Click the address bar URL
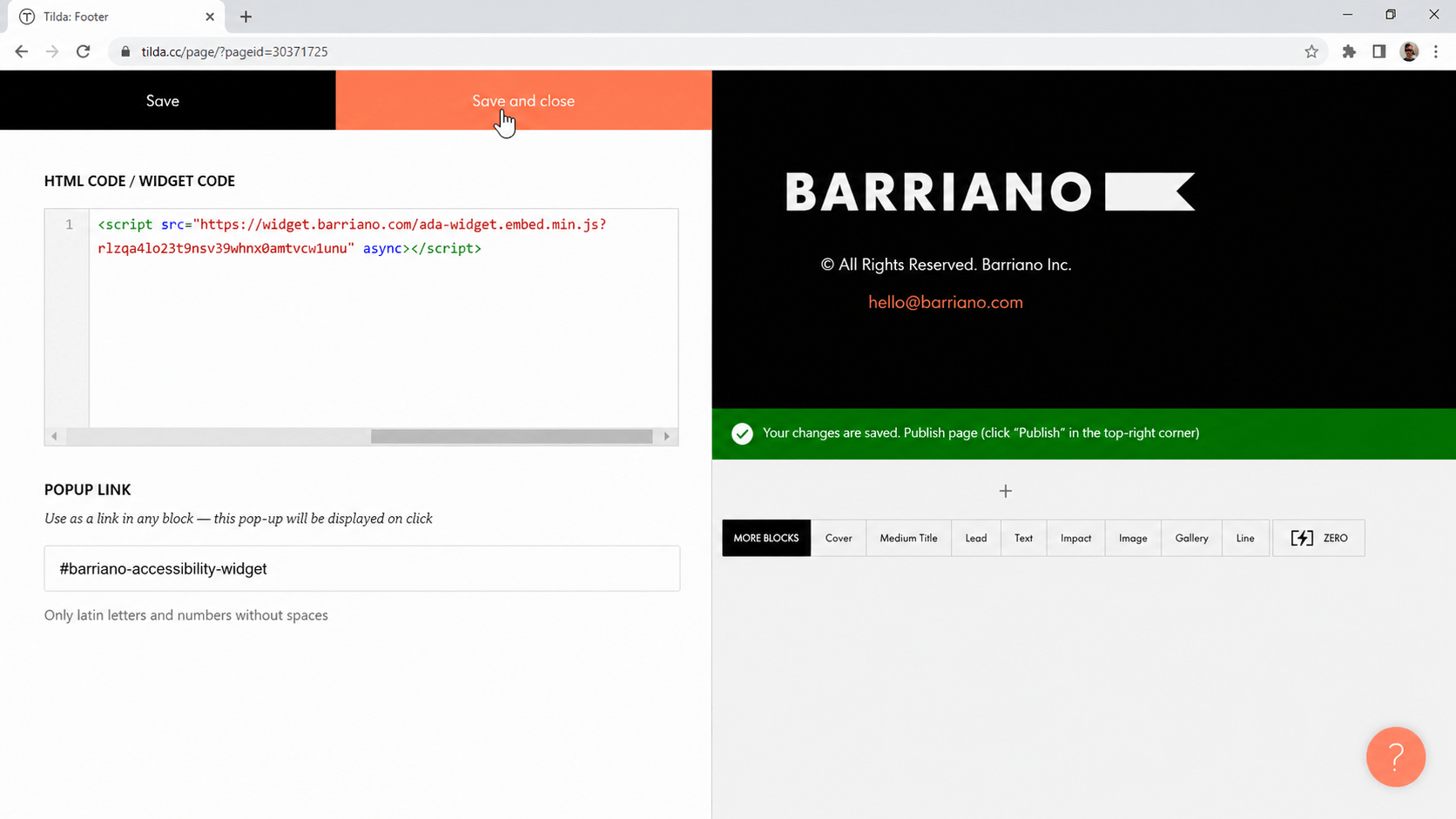Image resolution: width=1456 pixels, height=819 pixels. coord(234,51)
